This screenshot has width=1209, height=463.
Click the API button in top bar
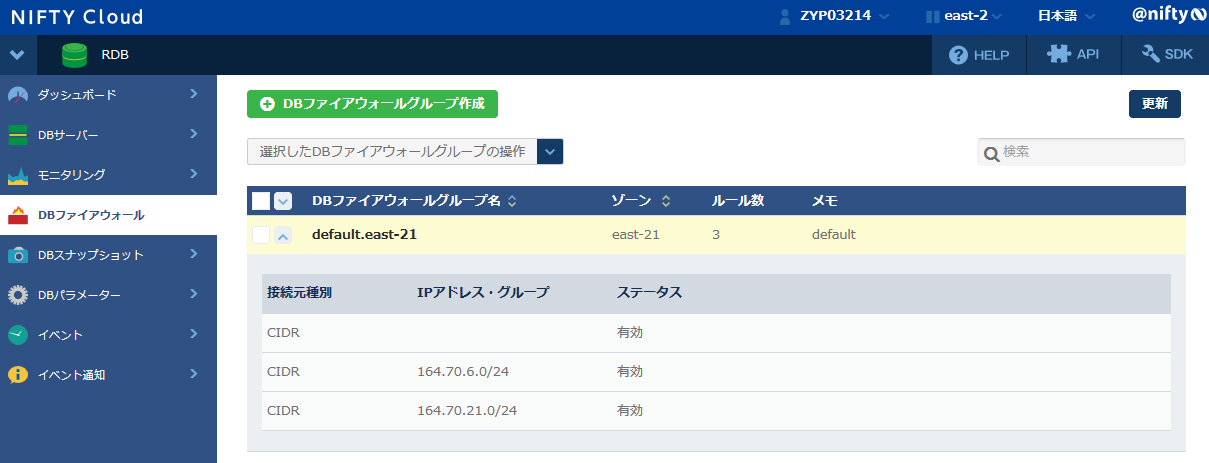pyautogui.click(x=1074, y=55)
